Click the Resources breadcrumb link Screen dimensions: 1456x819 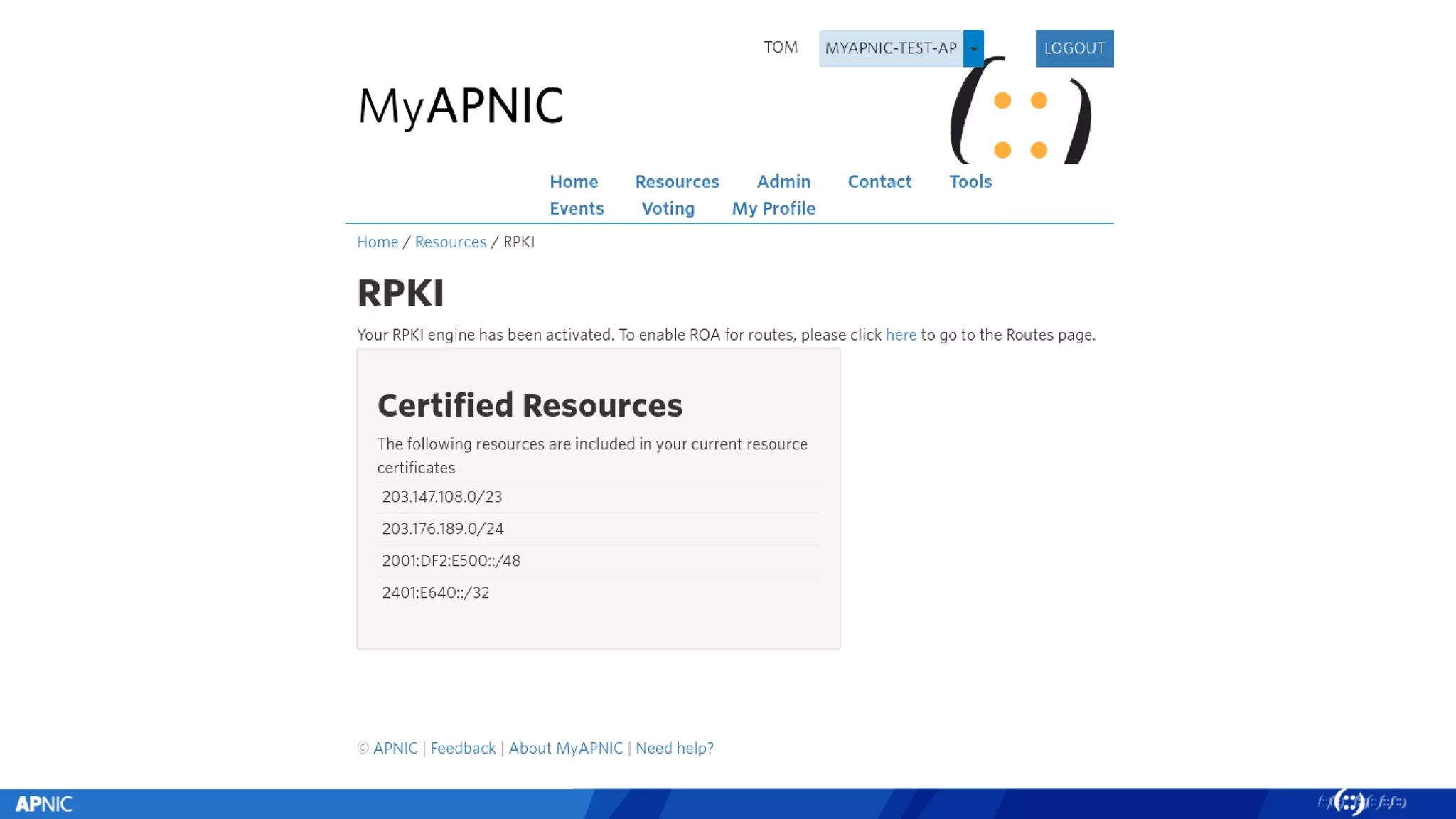tap(450, 242)
